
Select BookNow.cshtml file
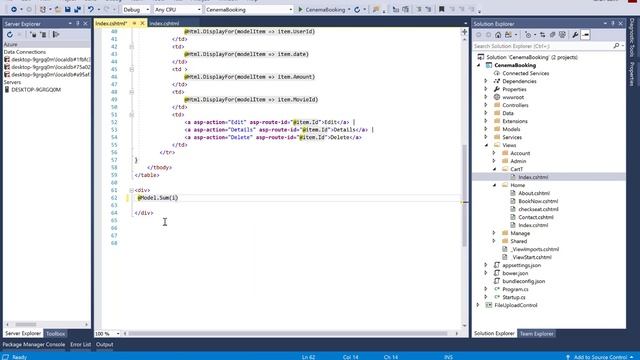538,201
